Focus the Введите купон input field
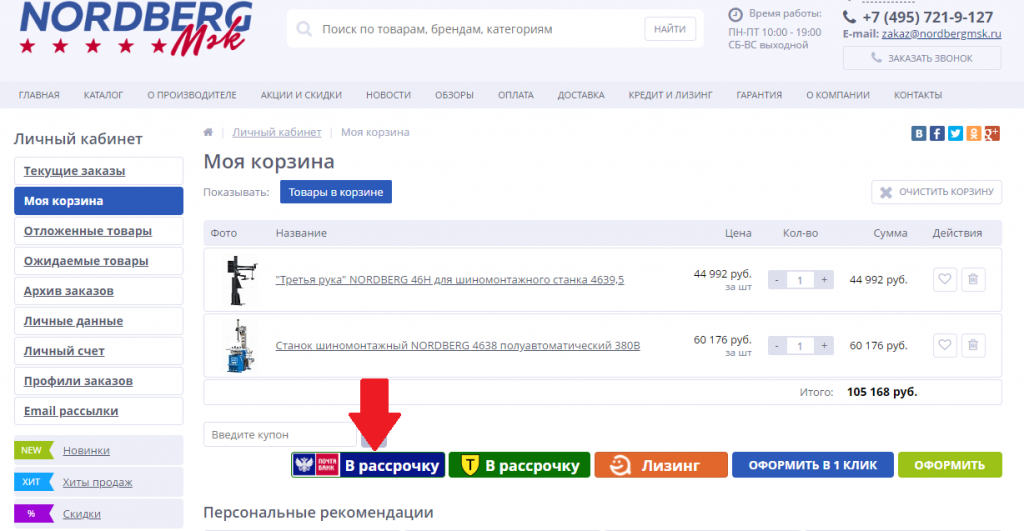 coord(280,434)
